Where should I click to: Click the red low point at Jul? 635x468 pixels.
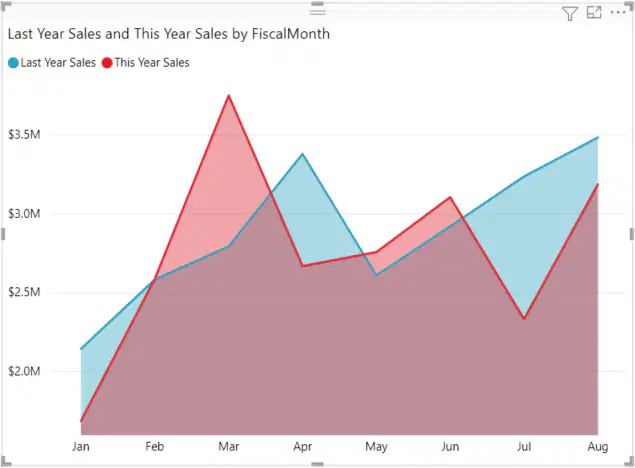(x=524, y=319)
